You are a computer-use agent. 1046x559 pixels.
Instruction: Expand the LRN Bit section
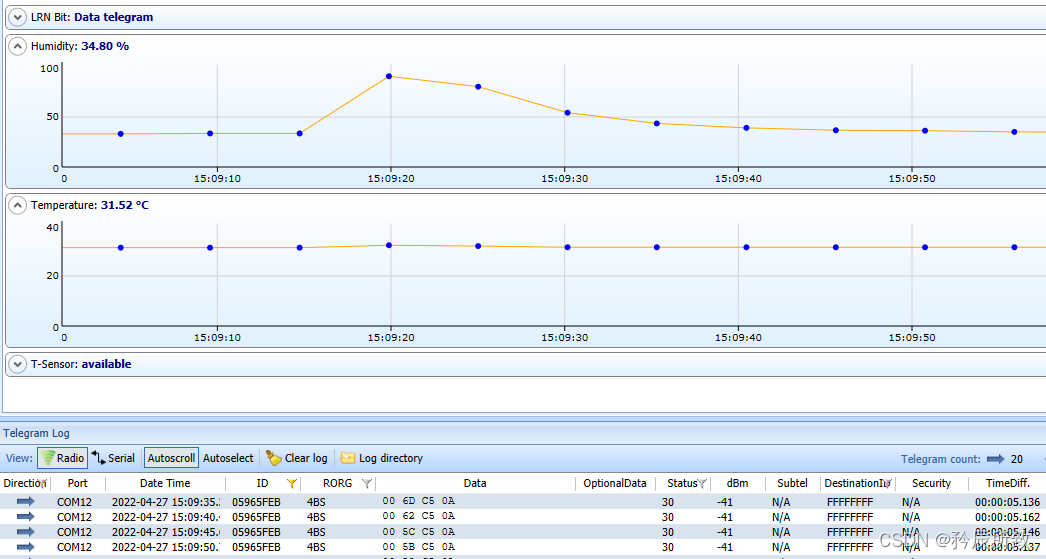pos(17,17)
